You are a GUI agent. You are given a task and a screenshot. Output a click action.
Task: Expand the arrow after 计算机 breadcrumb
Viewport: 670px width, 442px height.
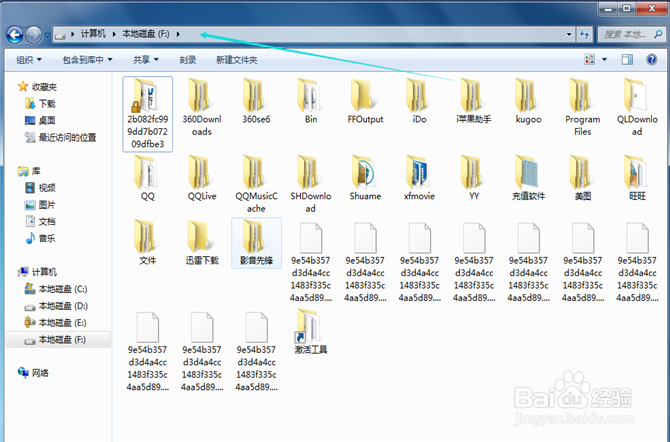pos(114,34)
